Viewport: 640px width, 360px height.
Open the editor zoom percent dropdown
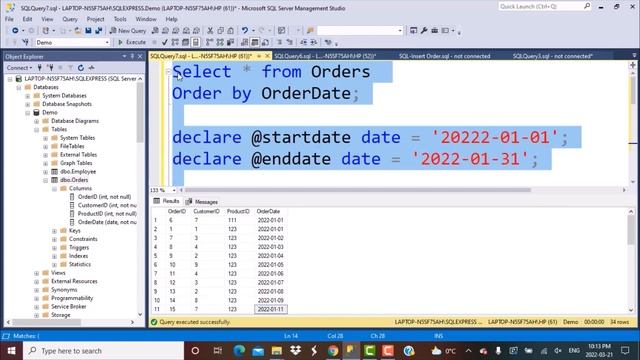click(174, 190)
